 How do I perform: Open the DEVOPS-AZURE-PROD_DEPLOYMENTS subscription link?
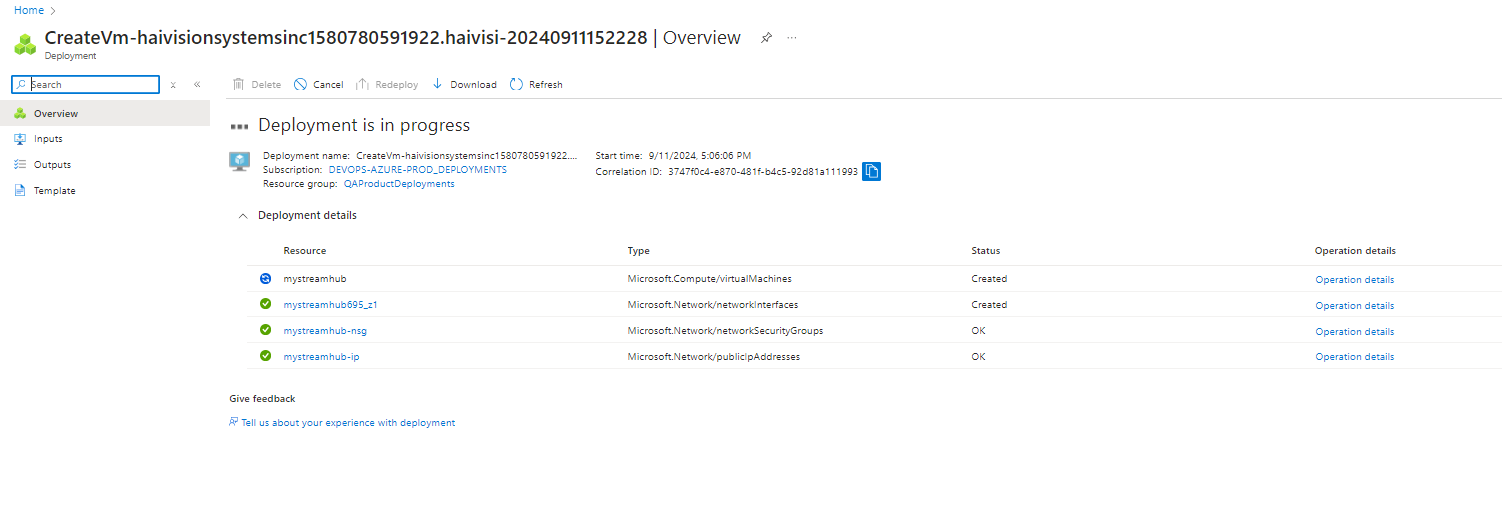tap(417, 170)
